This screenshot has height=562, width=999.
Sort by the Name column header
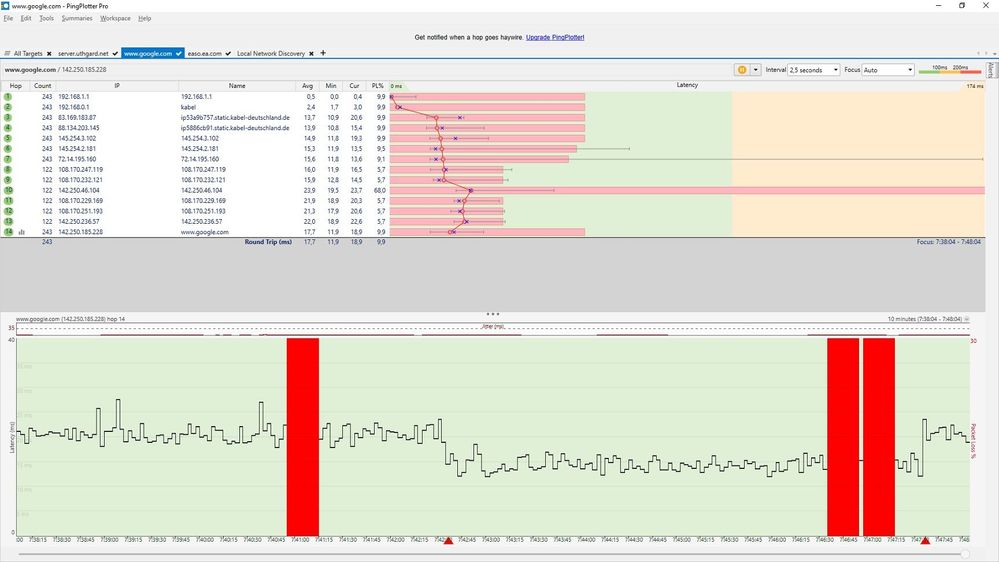coord(237,85)
